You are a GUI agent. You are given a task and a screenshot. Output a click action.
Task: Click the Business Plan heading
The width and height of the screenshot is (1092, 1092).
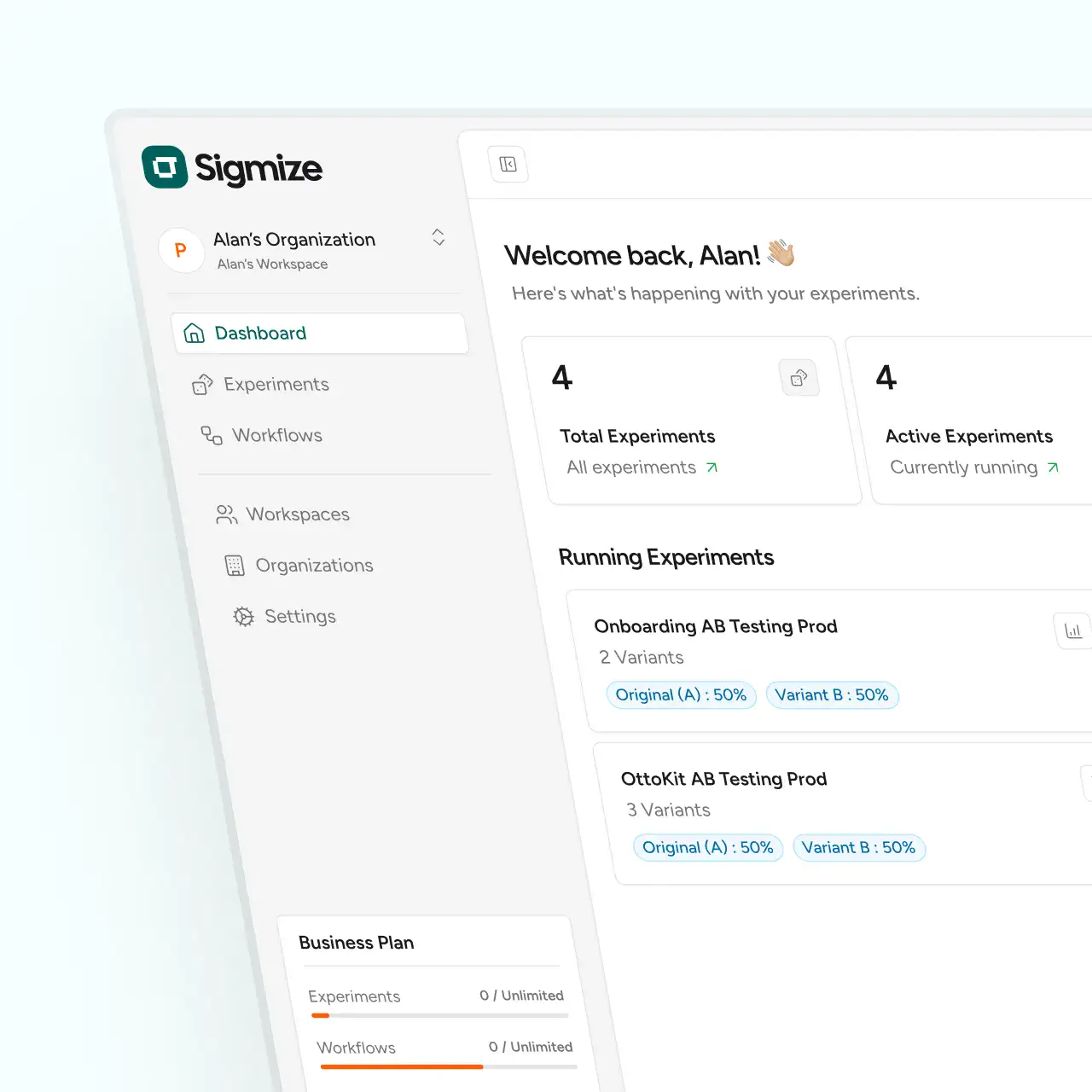(x=357, y=943)
